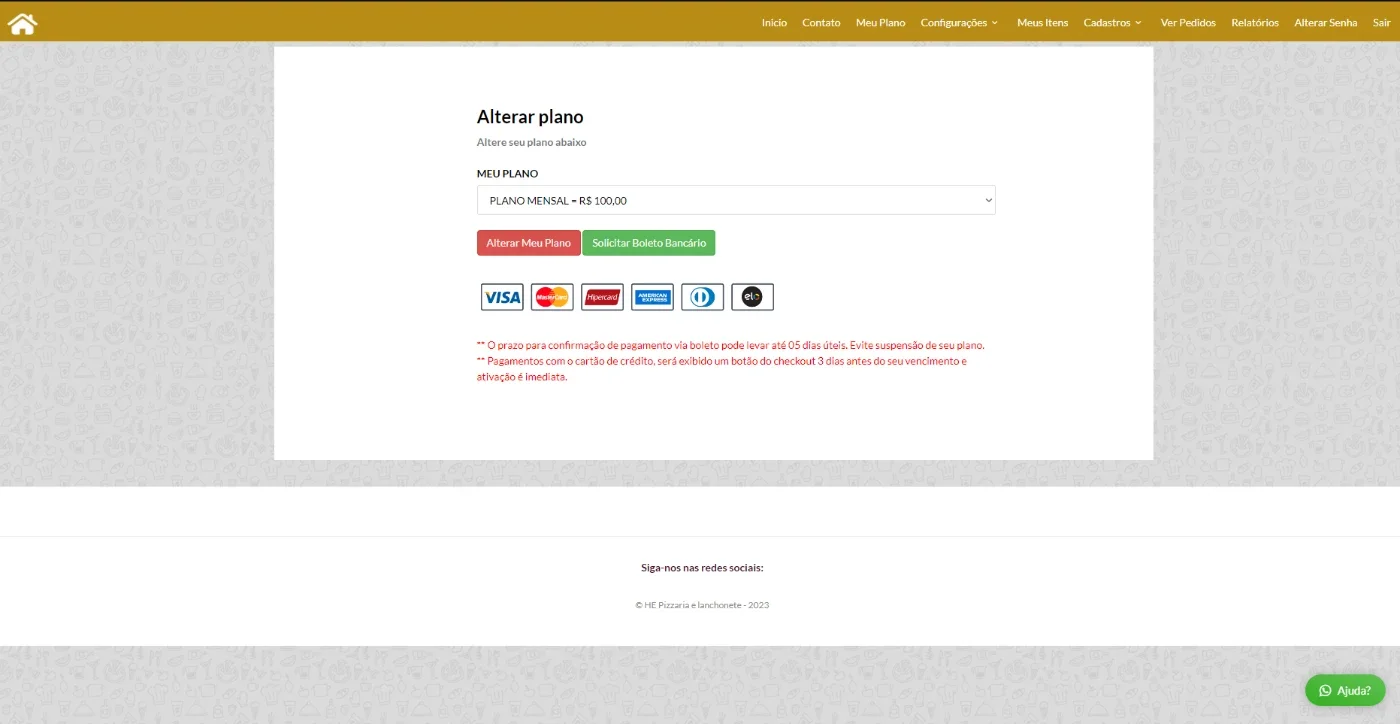Click the Alterar plano heading
The height and width of the screenshot is (724, 1400).
530,117
